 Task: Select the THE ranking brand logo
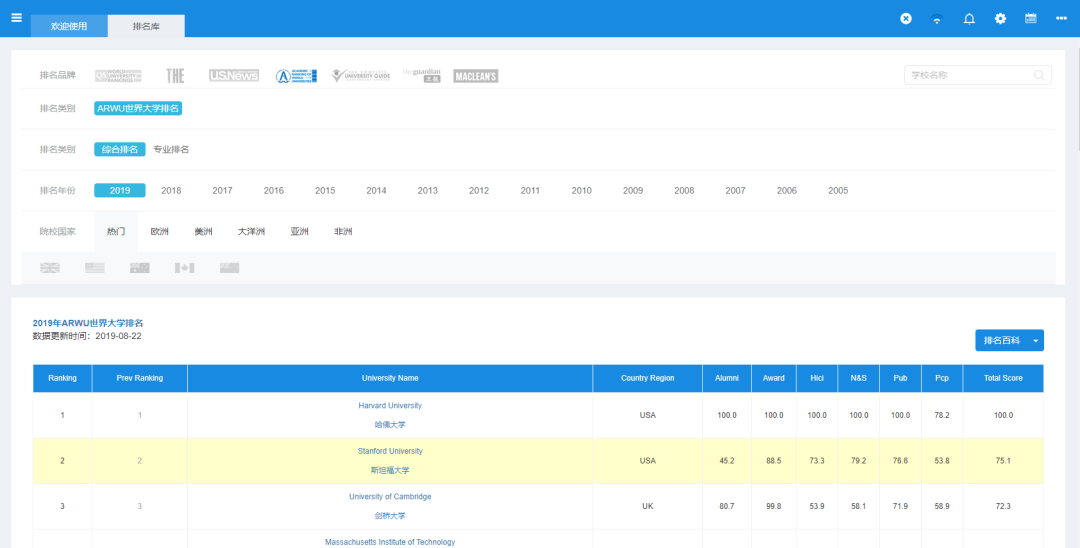click(175, 76)
